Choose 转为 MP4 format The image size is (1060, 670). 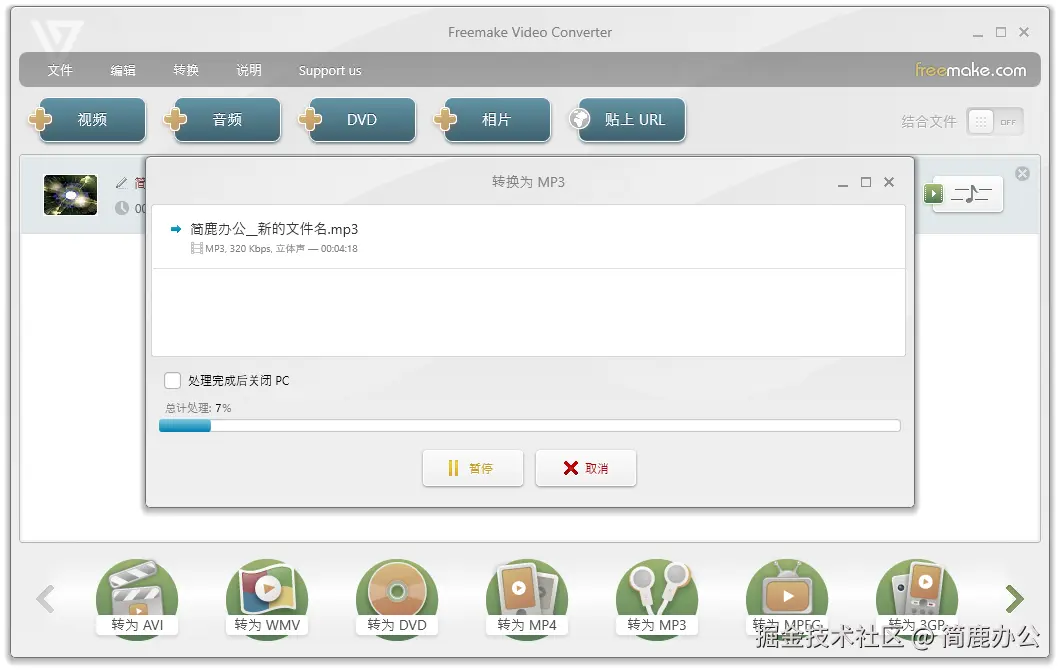point(527,599)
